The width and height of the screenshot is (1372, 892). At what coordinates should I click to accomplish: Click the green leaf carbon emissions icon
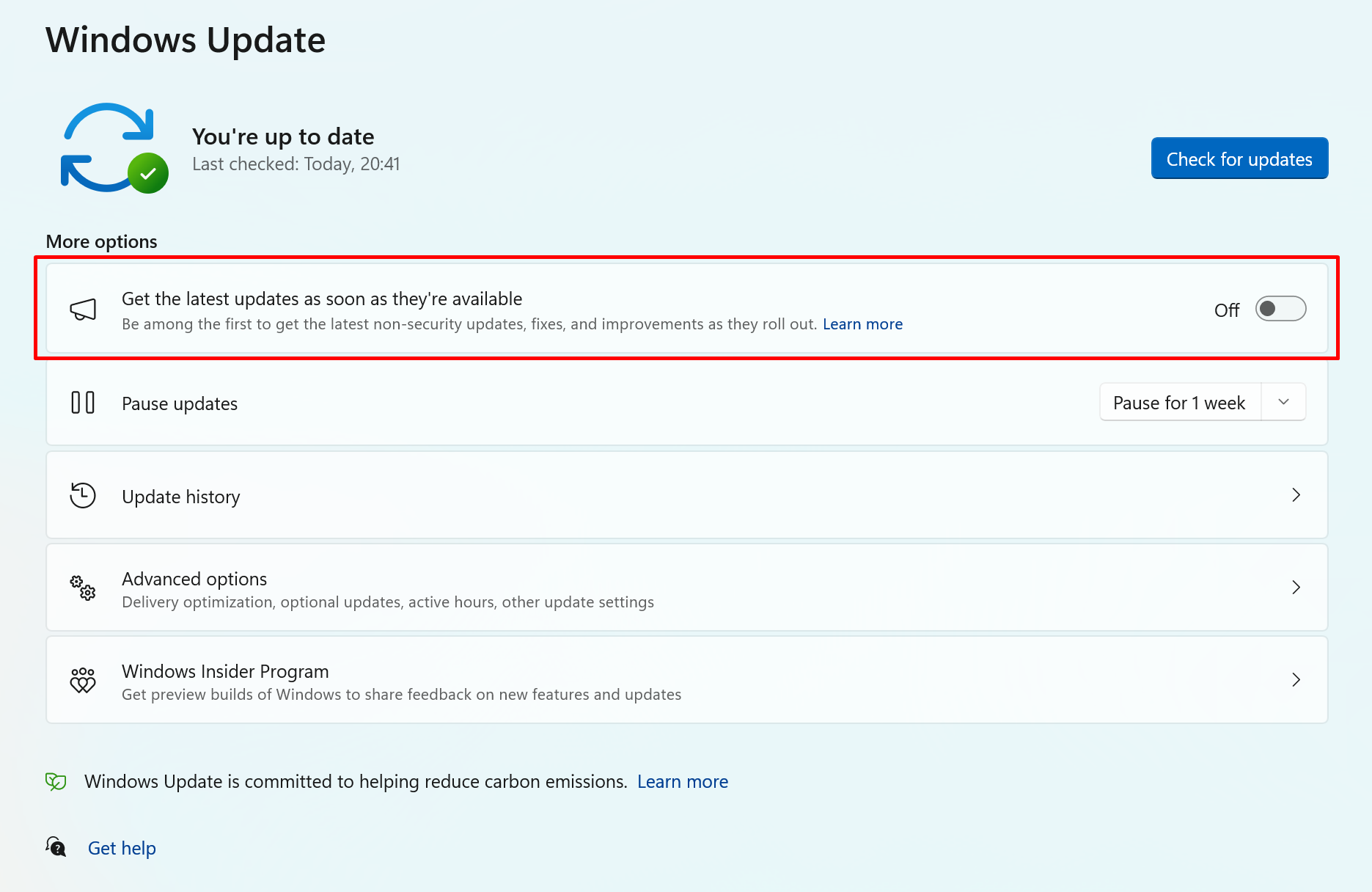(x=56, y=781)
